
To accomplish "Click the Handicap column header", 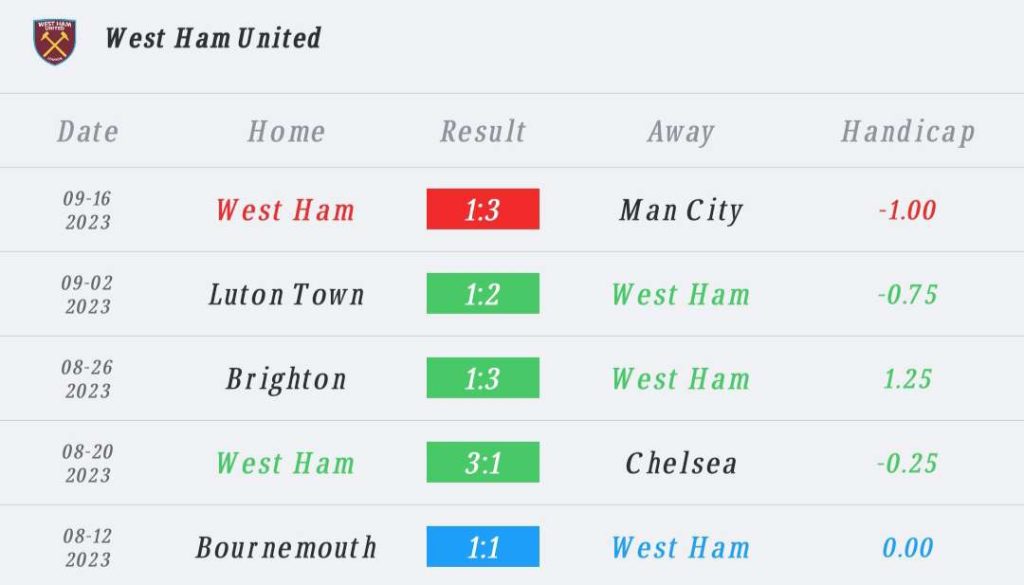I will pyautogui.click(x=908, y=132).
